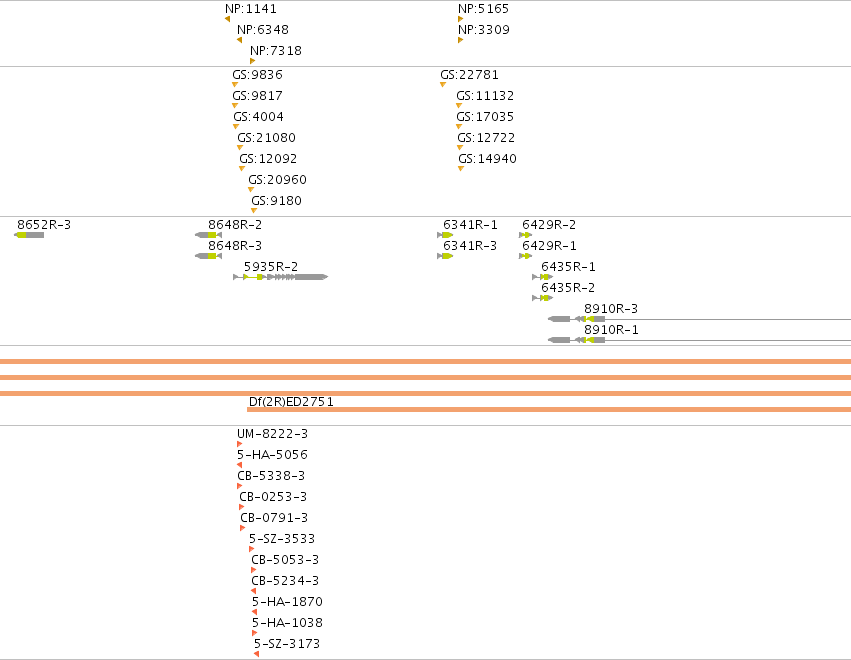The width and height of the screenshot is (851, 660).
Task: Click the 6341R-1 gene glyph
Action: [x=445, y=235]
